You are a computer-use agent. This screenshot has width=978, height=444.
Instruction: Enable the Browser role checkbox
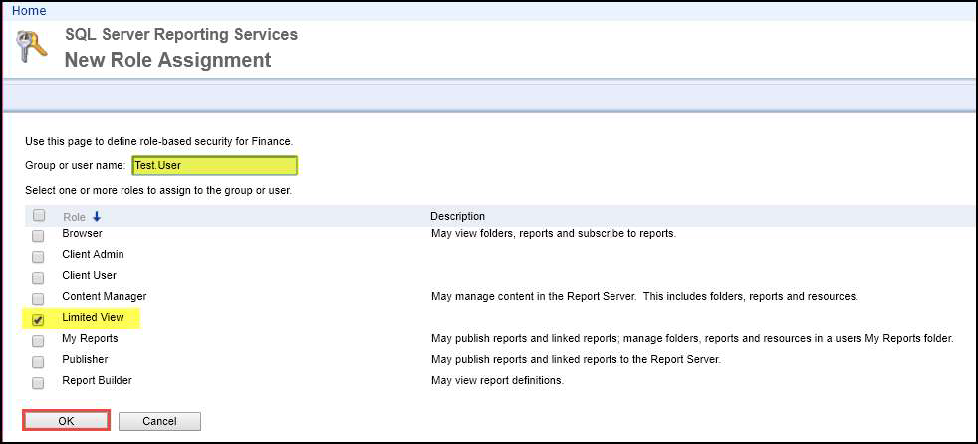[38, 236]
